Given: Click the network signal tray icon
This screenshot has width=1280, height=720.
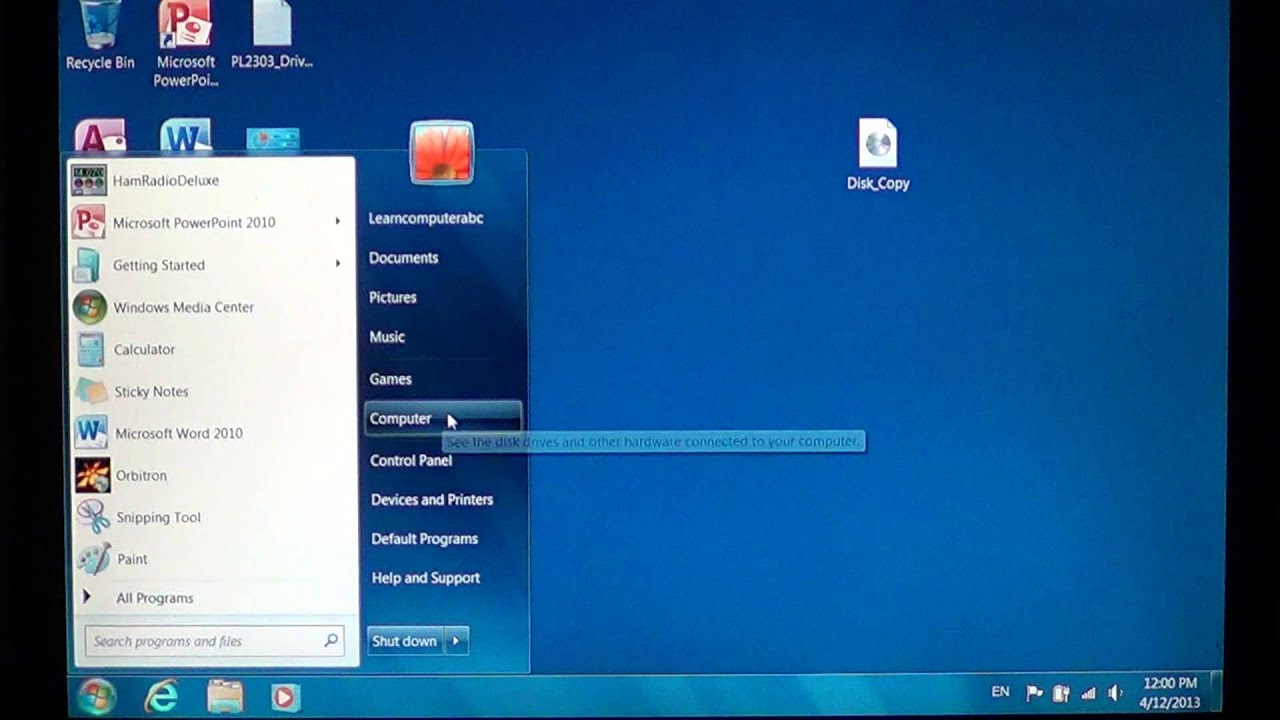Looking at the screenshot, I should (x=1088, y=693).
